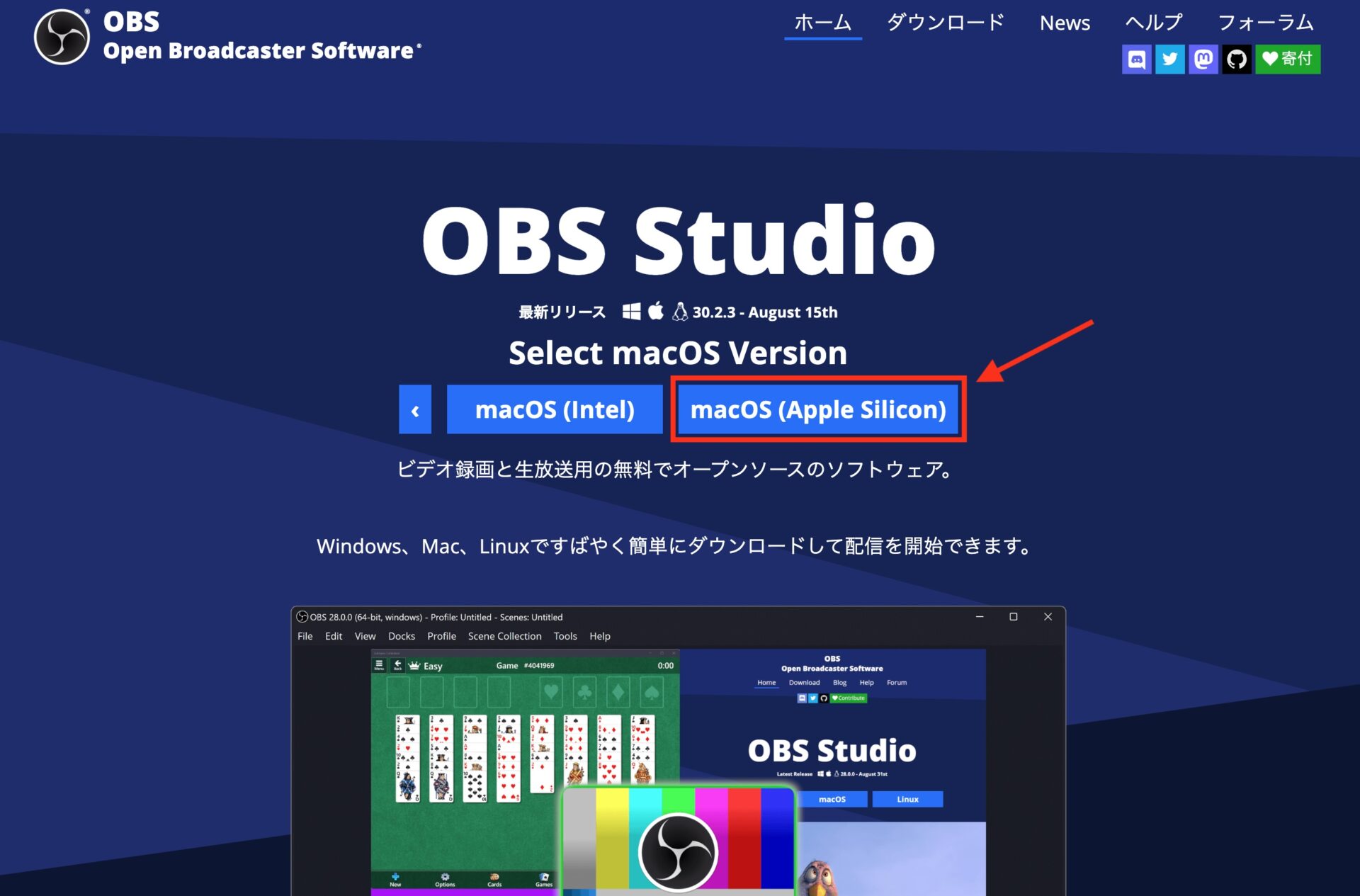Viewport: 1360px width, 896px height.
Task: Open Scene Collection menu in OBS preview
Action: tap(504, 636)
